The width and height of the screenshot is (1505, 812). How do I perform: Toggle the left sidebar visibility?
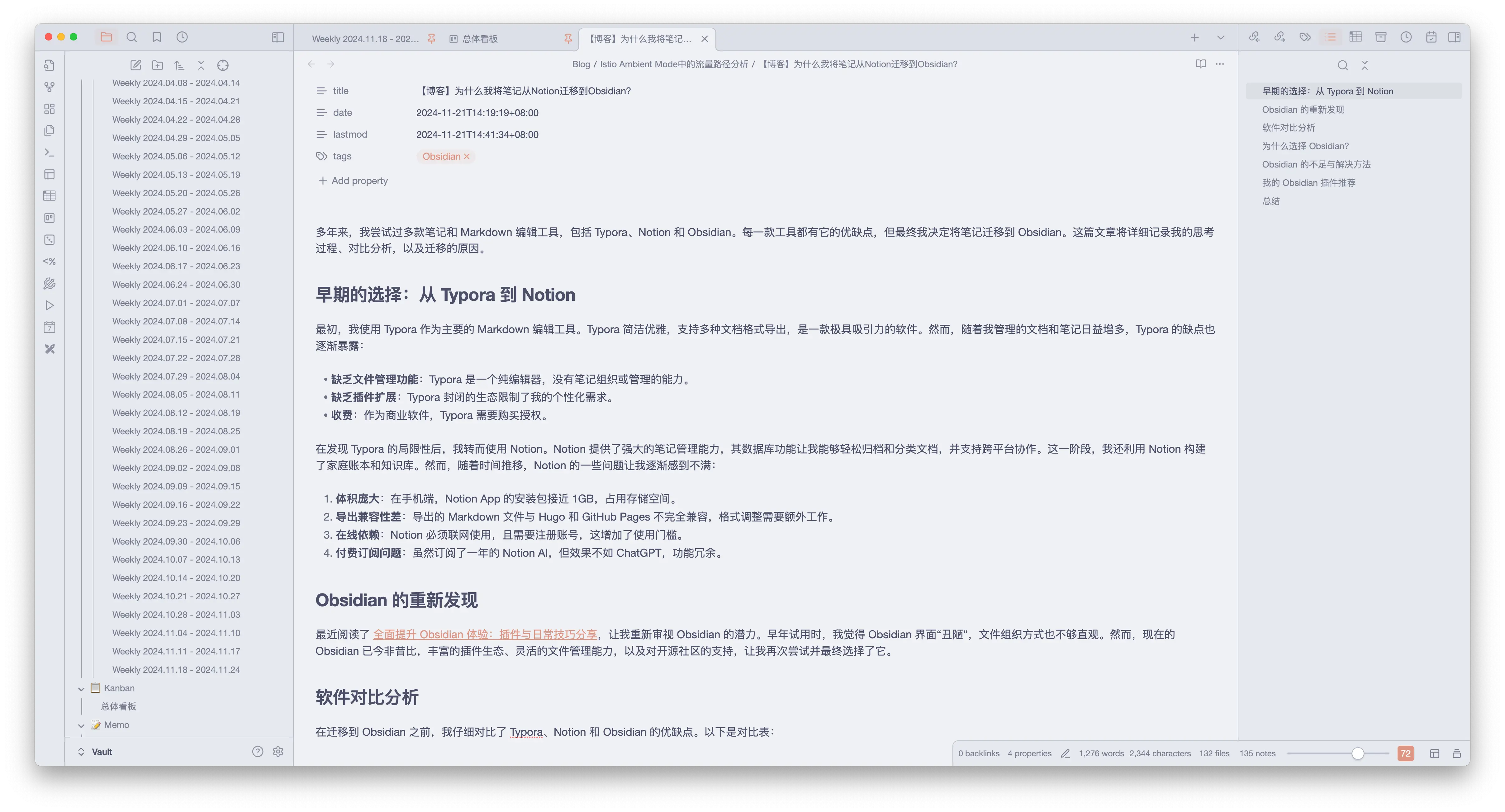(278, 37)
